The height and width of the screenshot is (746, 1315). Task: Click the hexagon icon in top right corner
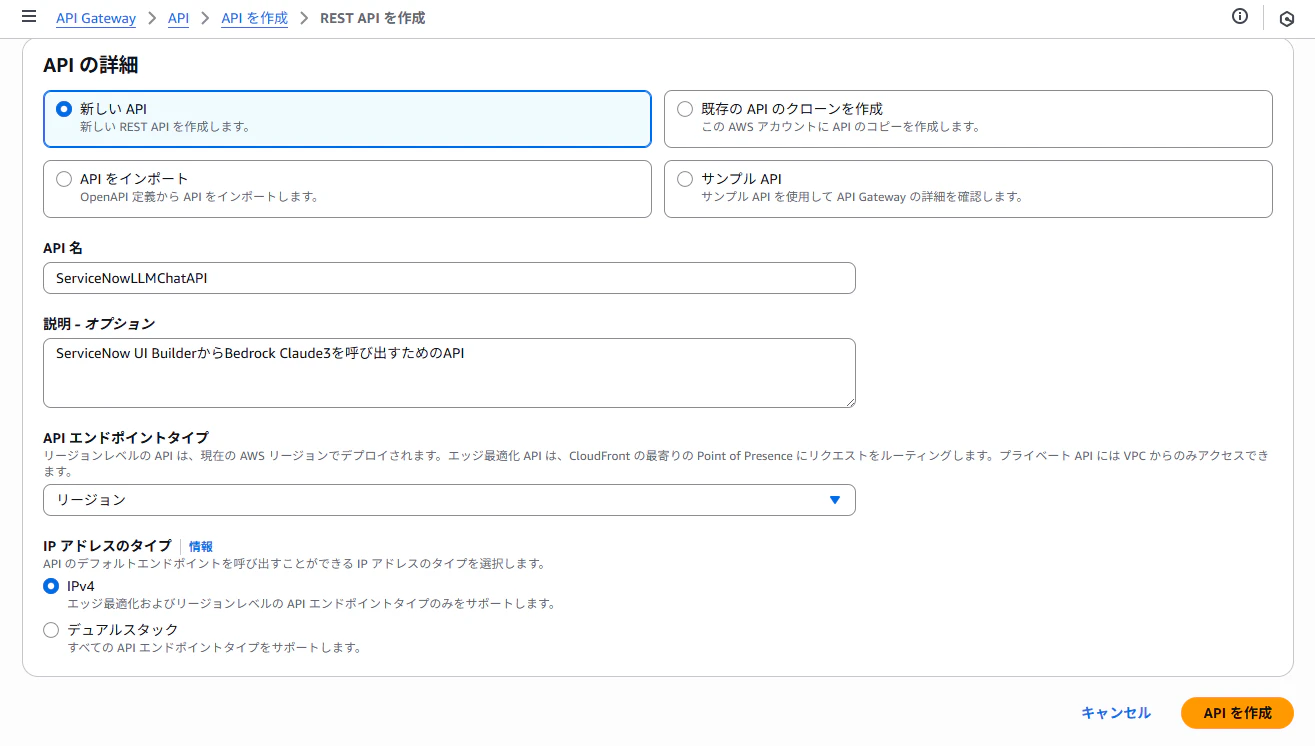1287,18
